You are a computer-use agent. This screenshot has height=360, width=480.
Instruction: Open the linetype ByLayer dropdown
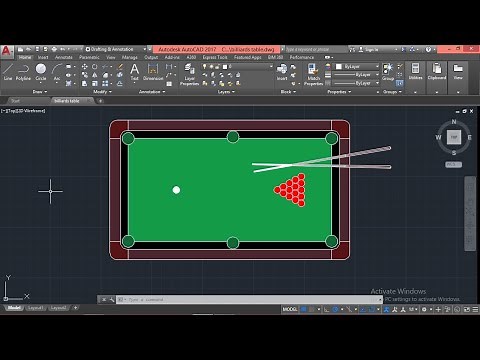357,83
